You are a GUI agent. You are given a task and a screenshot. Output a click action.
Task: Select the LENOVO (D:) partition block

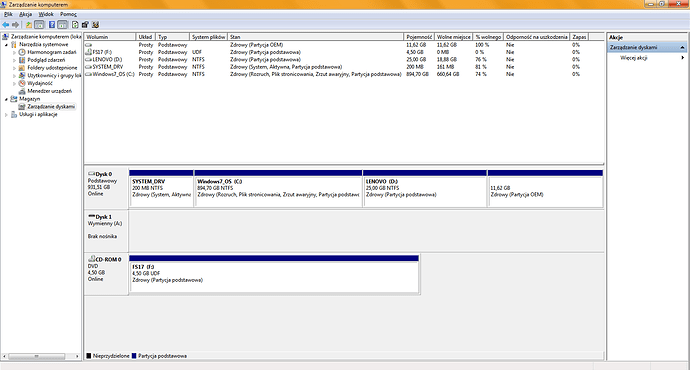click(425, 188)
